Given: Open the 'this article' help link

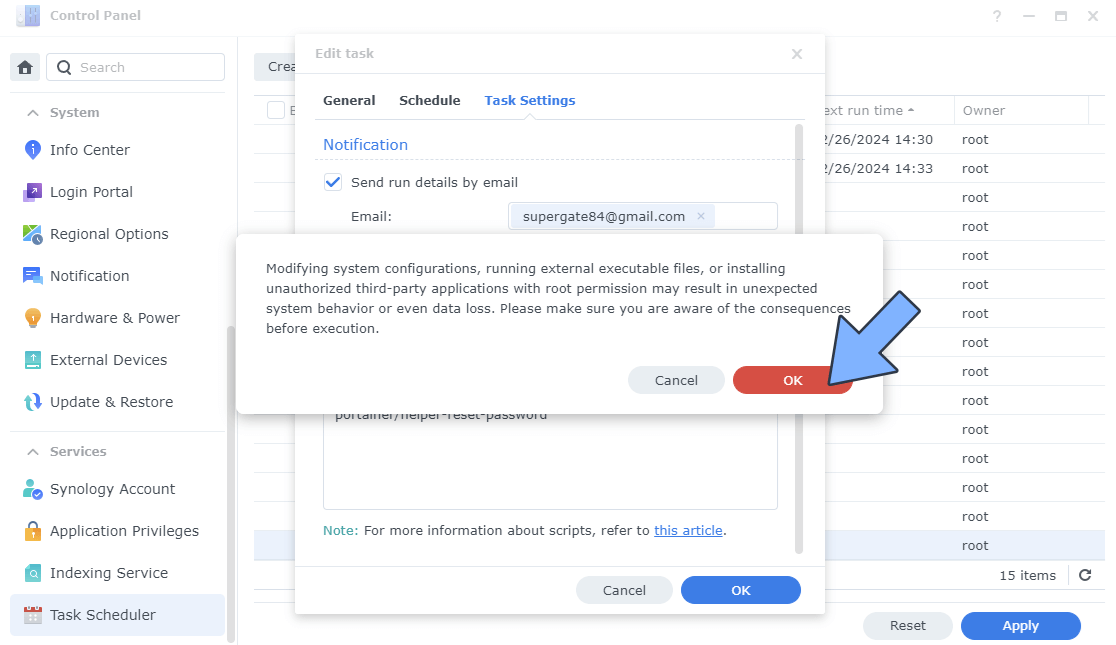Looking at the screenshot, I should click(x=688, y=530).
